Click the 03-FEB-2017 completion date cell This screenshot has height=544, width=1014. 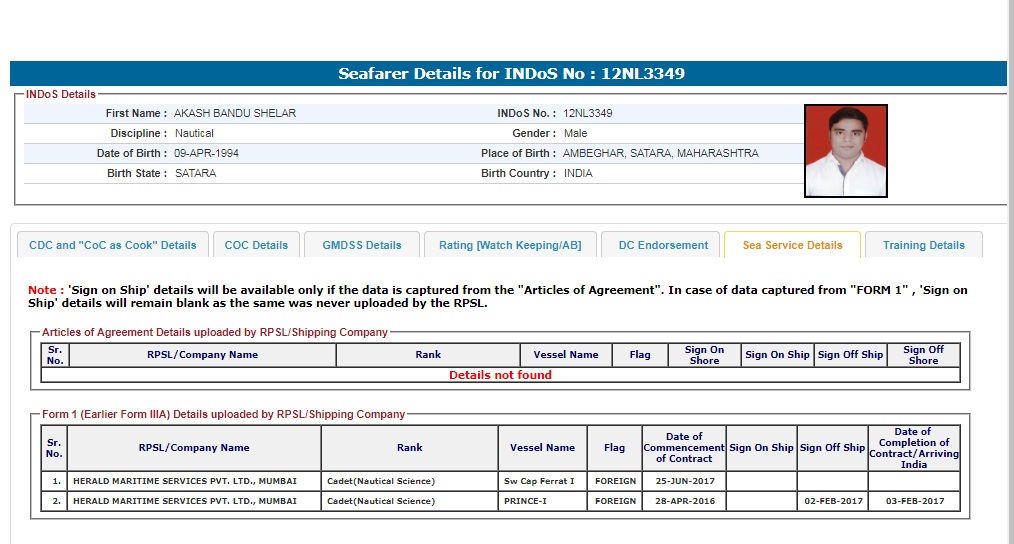[x=914, y=501]
